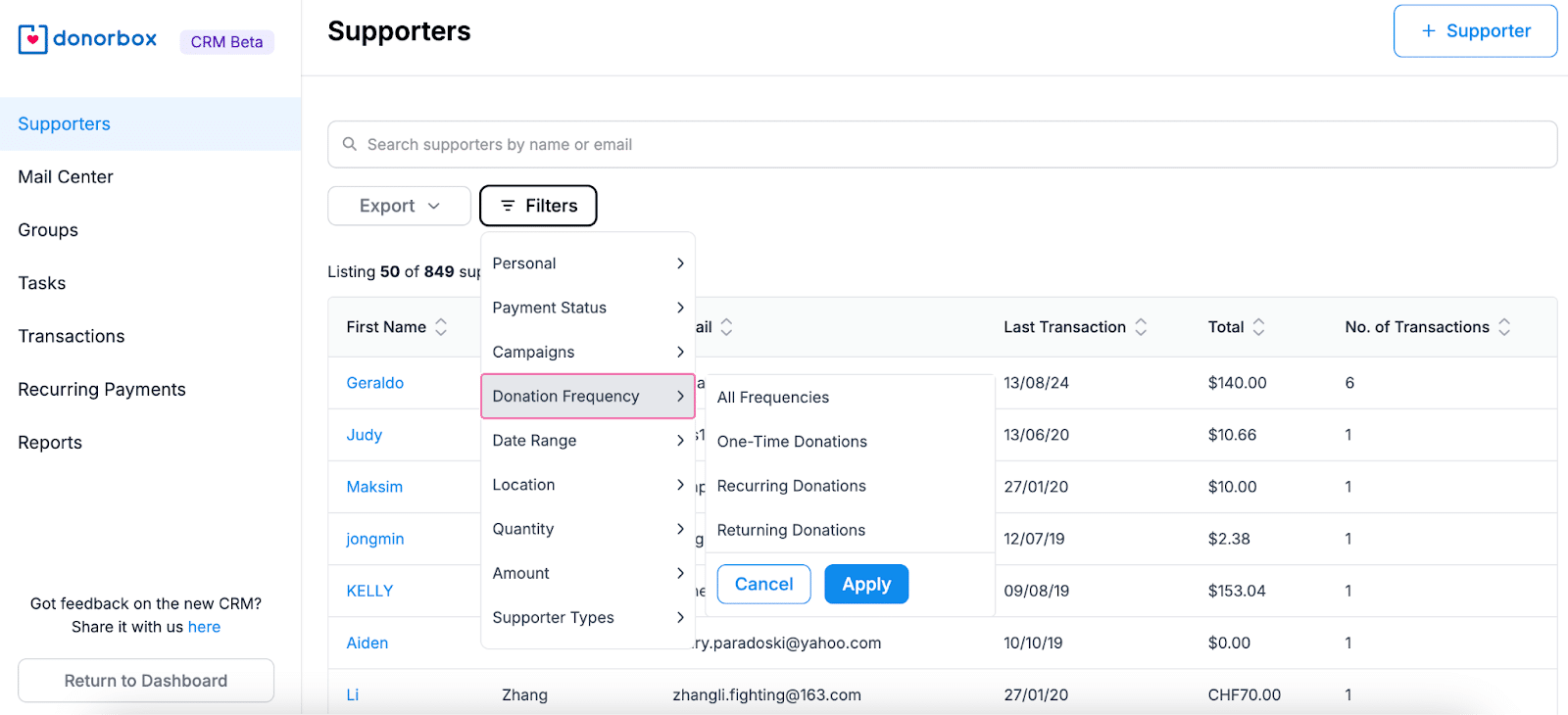This screenshot has width=1568, height=715.
Task: Sort by Last Transaction column arrows
Action: click(x=1141, y=327)
